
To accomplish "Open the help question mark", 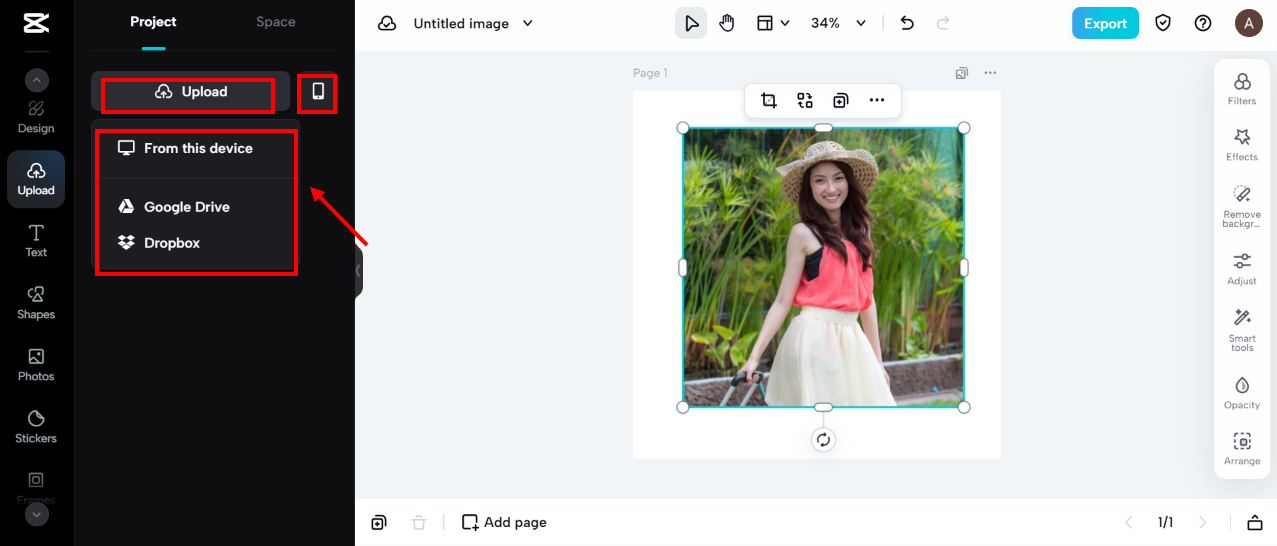I will pos(1203,23).
